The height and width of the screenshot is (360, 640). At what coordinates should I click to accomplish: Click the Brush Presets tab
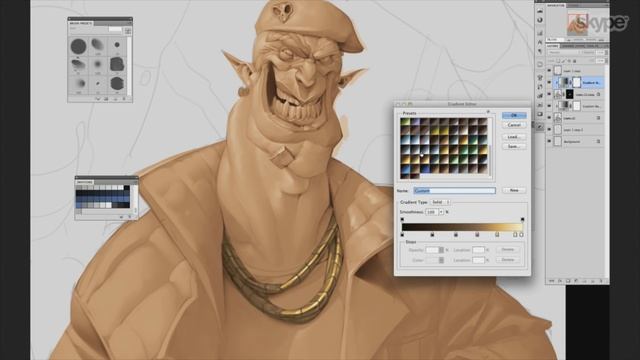tap(81, 23)
